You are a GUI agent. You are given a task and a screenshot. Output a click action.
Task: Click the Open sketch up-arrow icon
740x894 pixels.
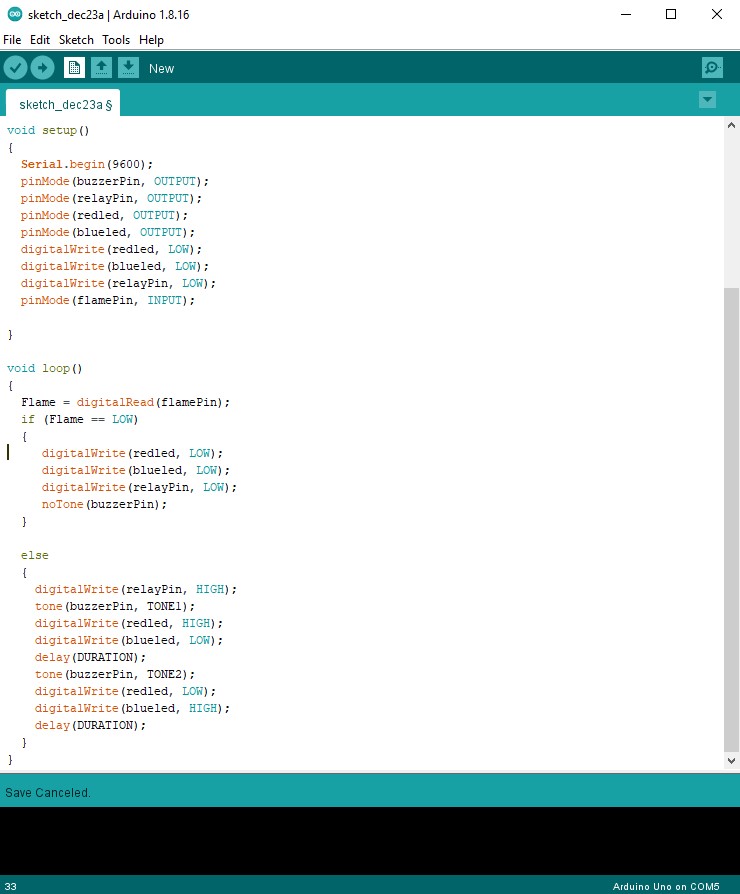point(101,68)
